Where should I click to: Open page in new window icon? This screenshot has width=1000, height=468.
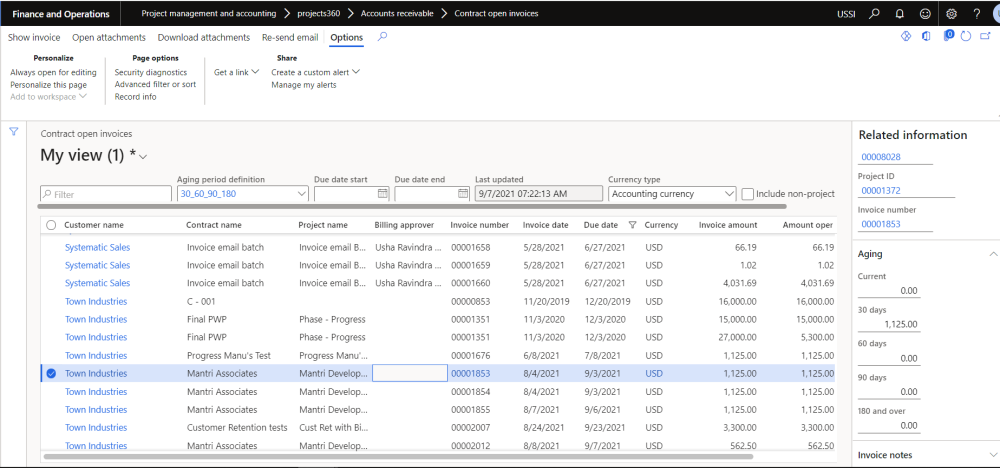(985, 37)
